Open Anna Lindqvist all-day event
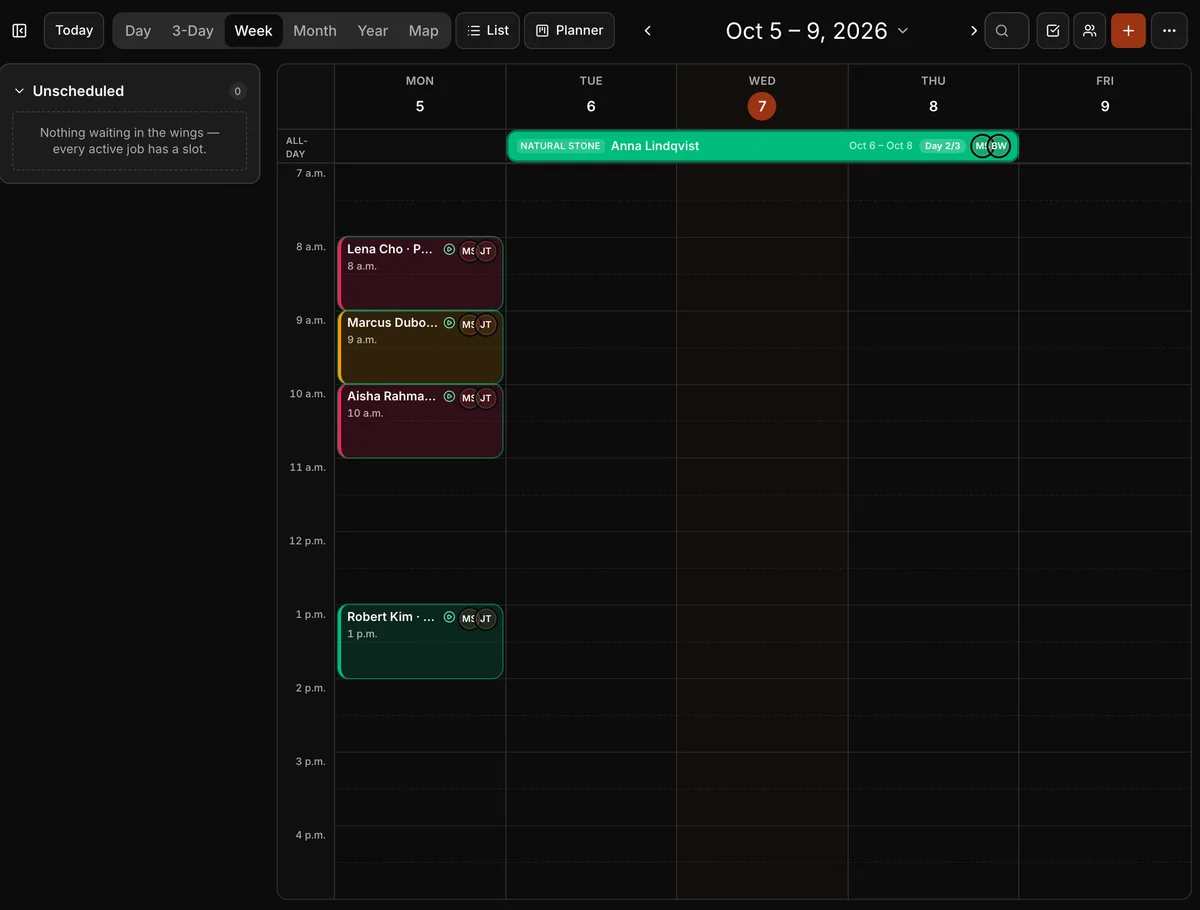 point(763,146)
